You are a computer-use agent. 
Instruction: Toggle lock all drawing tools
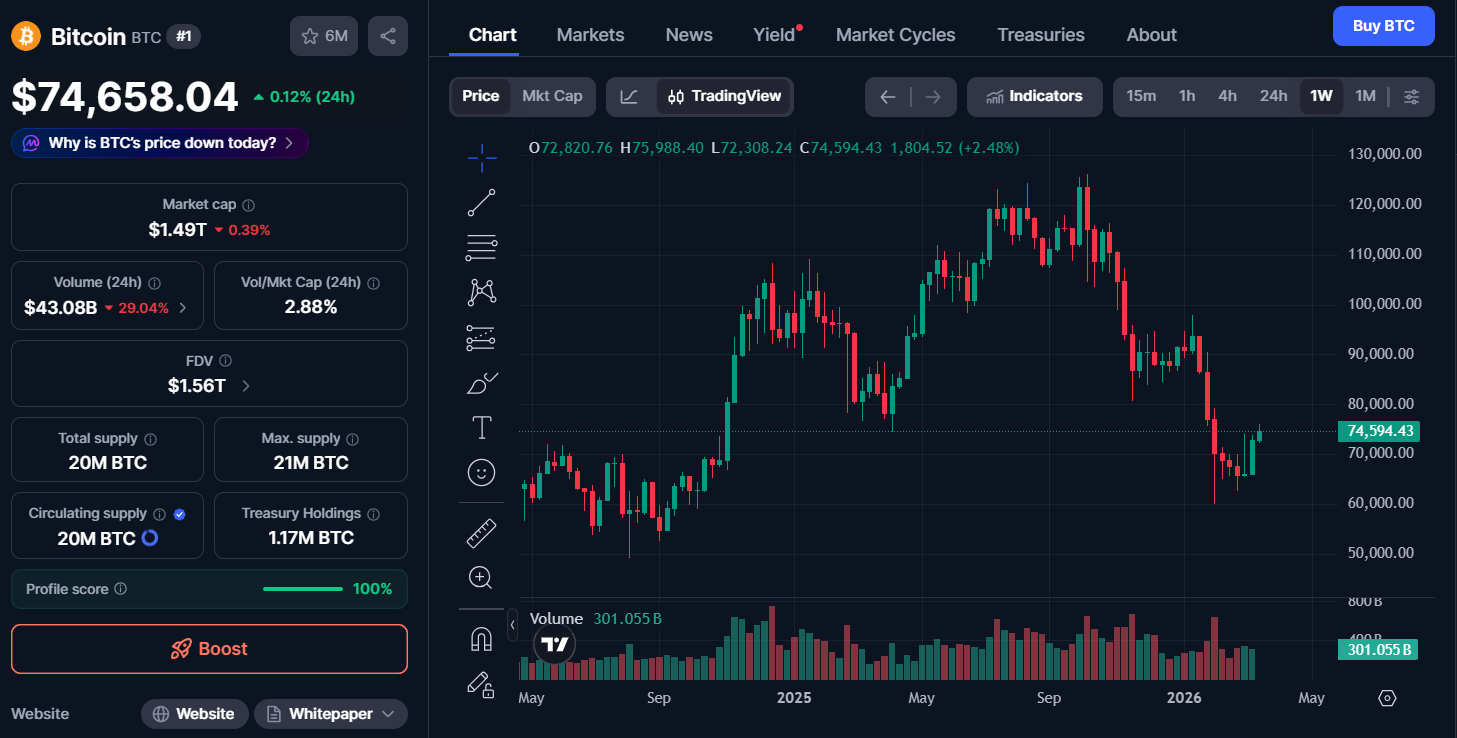pos(481,684)
